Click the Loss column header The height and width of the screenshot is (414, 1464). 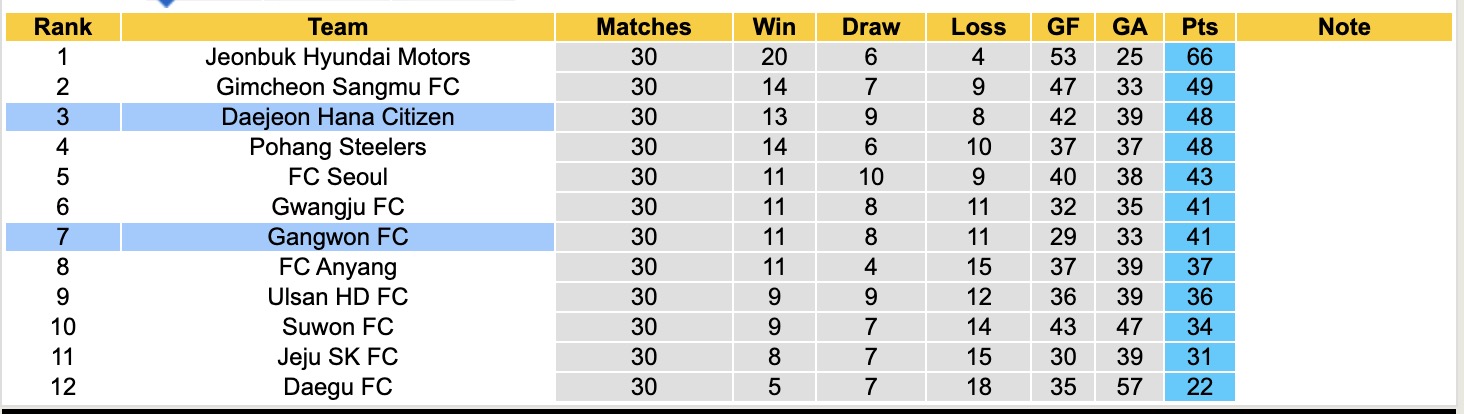pos(978,27)
